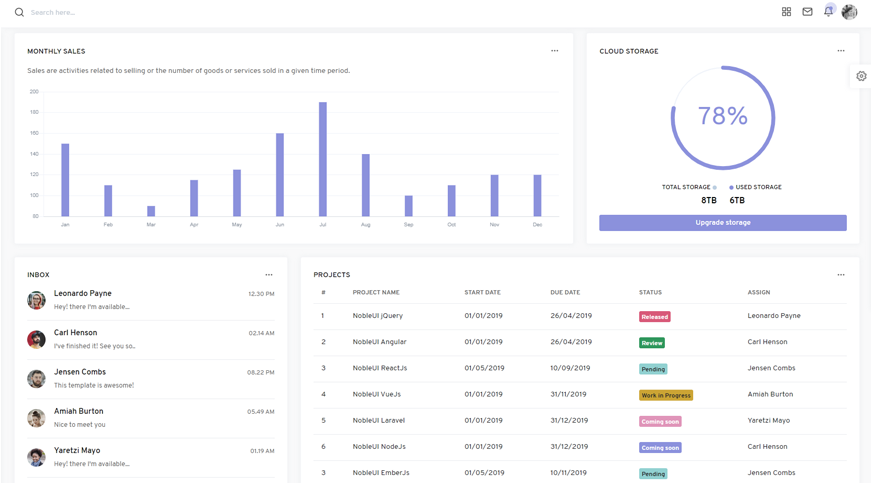The width and height of the screenshot is (871, 483).
Task: Click the 78% storage progress circle
Action: (x=722, y=117)
